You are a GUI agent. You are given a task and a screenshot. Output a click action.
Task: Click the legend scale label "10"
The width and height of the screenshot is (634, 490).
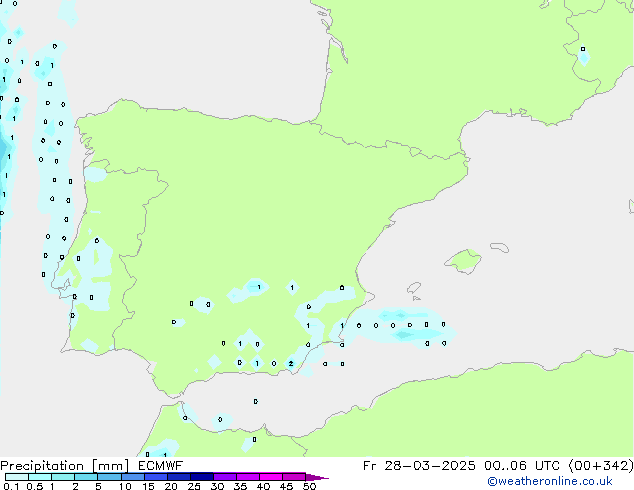pyautogui.click(x=125, y=486)
